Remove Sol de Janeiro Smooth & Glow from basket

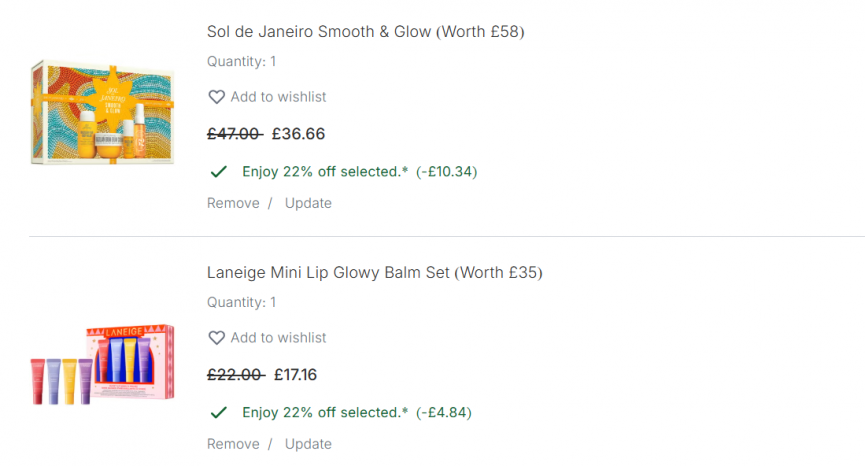coord(232,203)
